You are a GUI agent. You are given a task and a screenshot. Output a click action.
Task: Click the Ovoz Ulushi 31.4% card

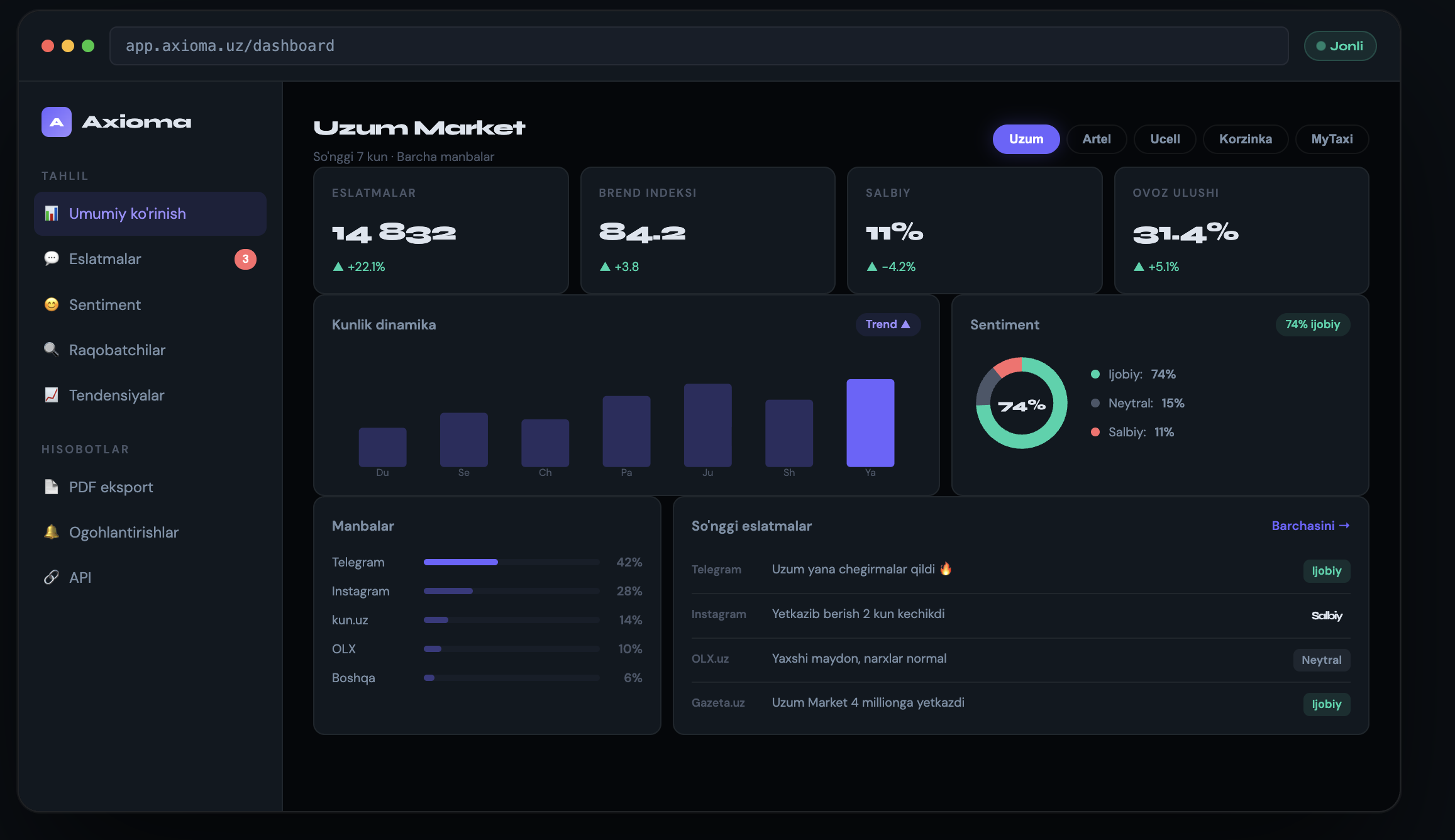[x=1242, y=230]
